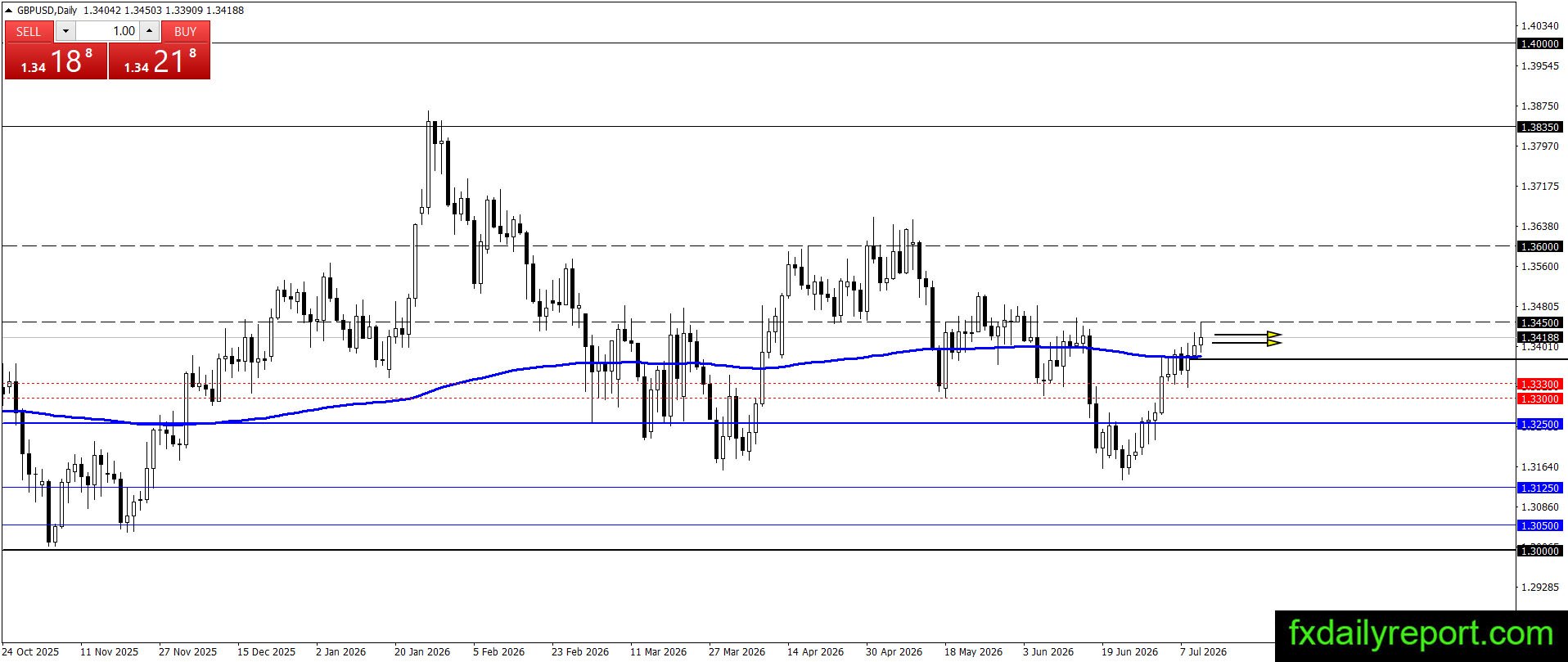This screenshot has height=662, width=1568.
Task: Click the 20 Jan 2026 date marker
Action: (422, 651)
